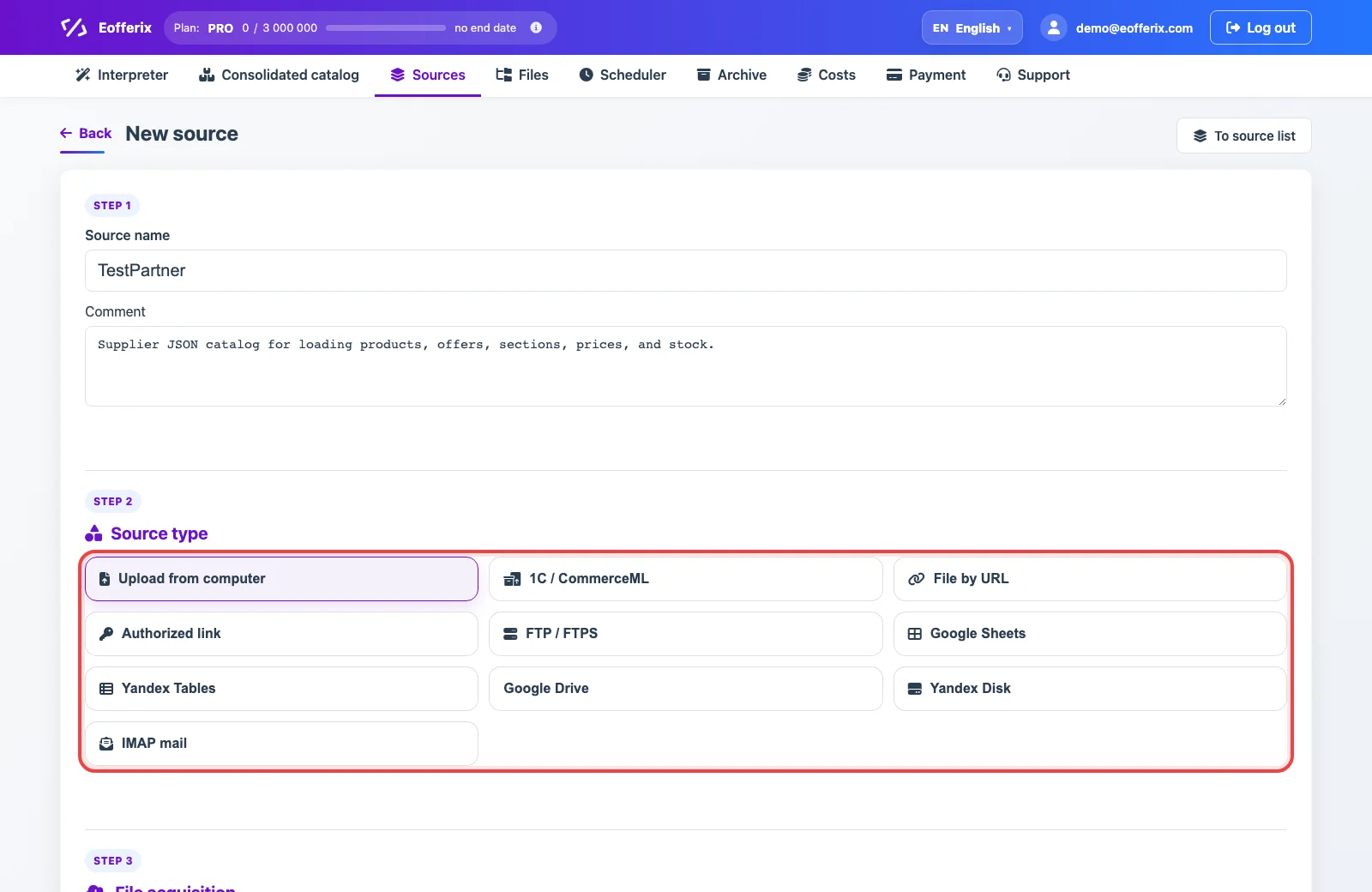The image size is (1372, 892).
Task: Choose Yandex Disk source type
Action: click(x=1090, y=689)
